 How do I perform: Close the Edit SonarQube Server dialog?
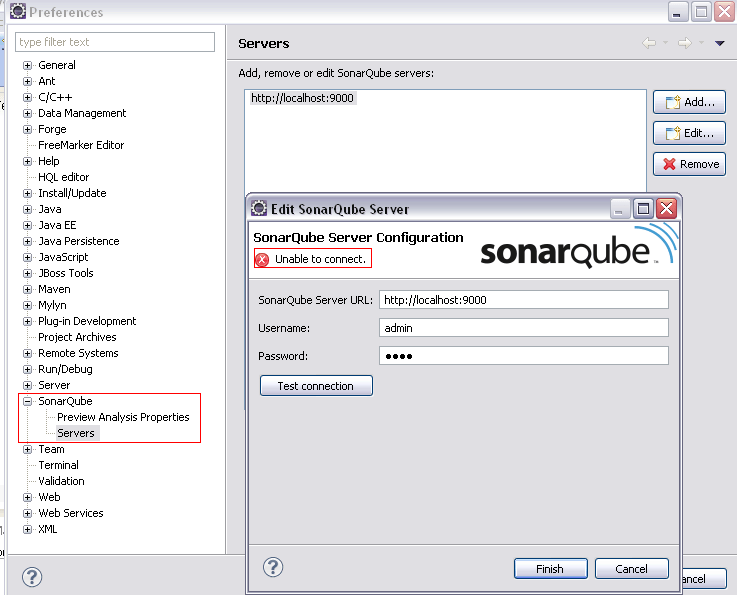pos(666,208)
